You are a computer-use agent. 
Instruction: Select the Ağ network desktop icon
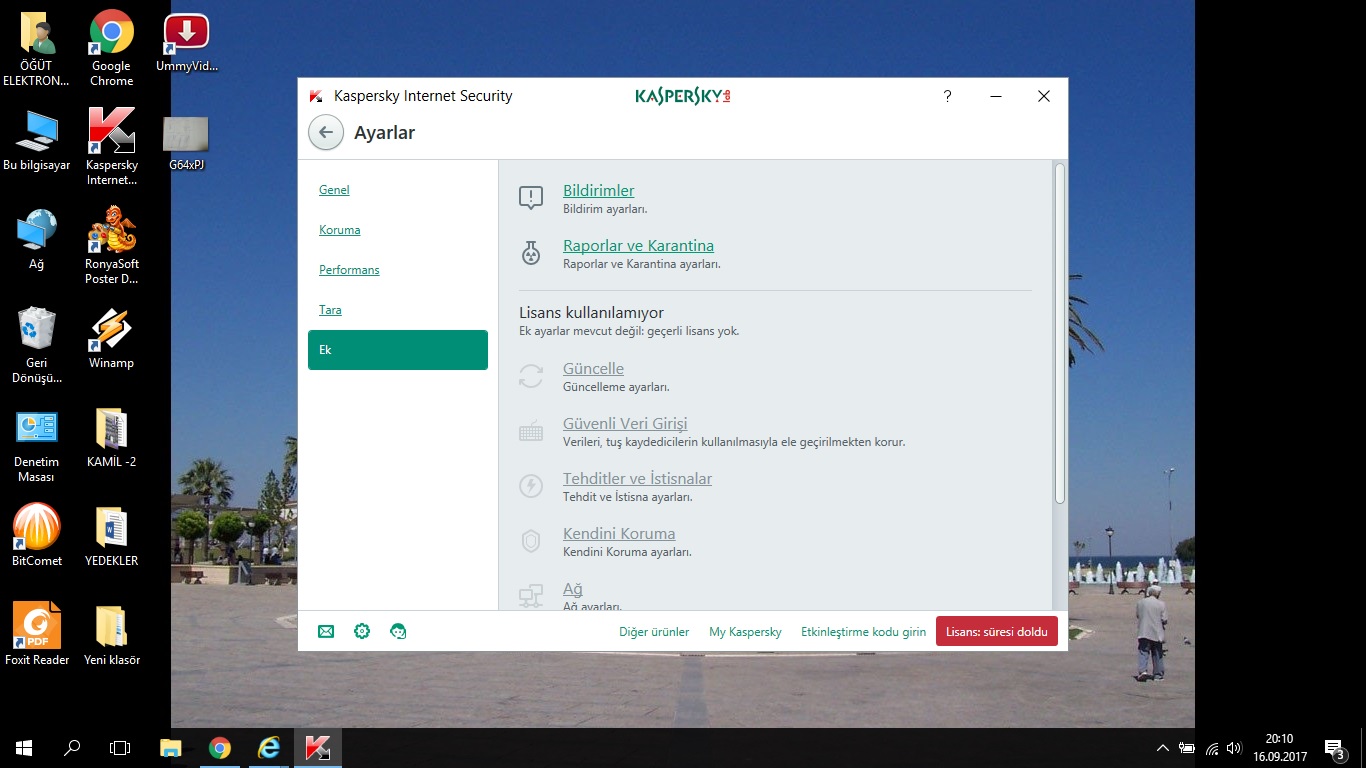point(37,239)
